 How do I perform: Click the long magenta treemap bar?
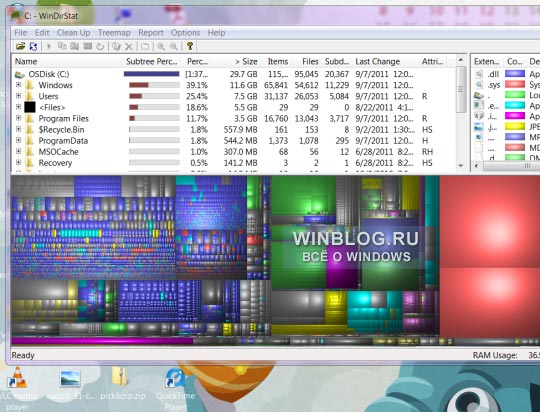pyautogui.click(x=102, y=341)
